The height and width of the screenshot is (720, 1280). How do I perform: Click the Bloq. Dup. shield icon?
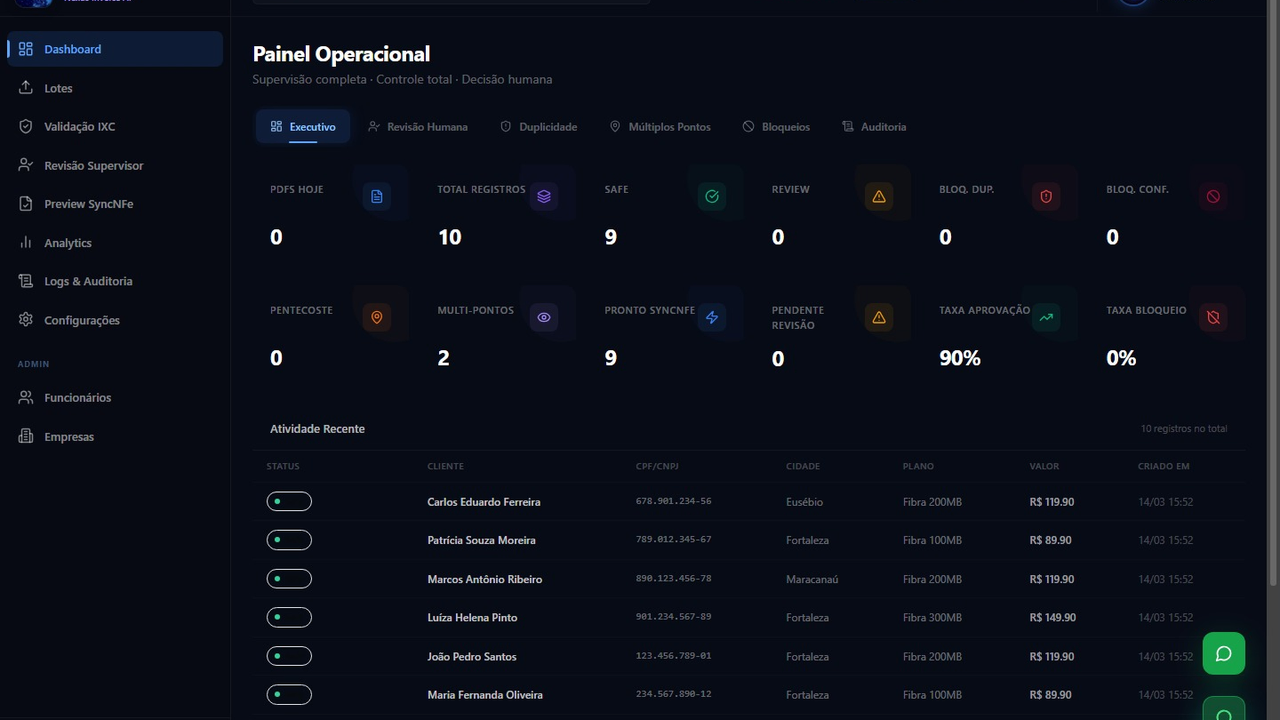1046,196
